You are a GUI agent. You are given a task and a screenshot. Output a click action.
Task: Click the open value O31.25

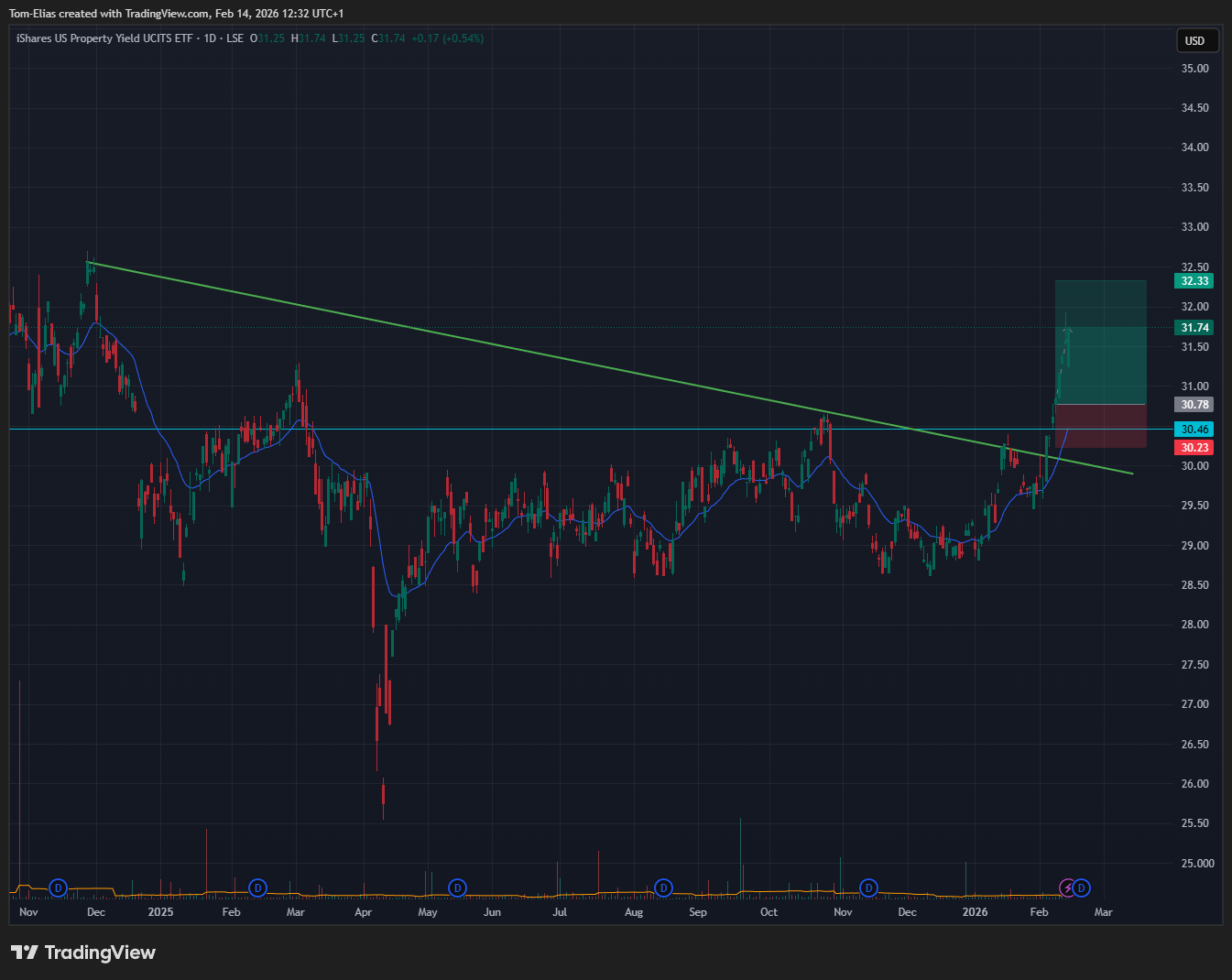tap(267, 38)
